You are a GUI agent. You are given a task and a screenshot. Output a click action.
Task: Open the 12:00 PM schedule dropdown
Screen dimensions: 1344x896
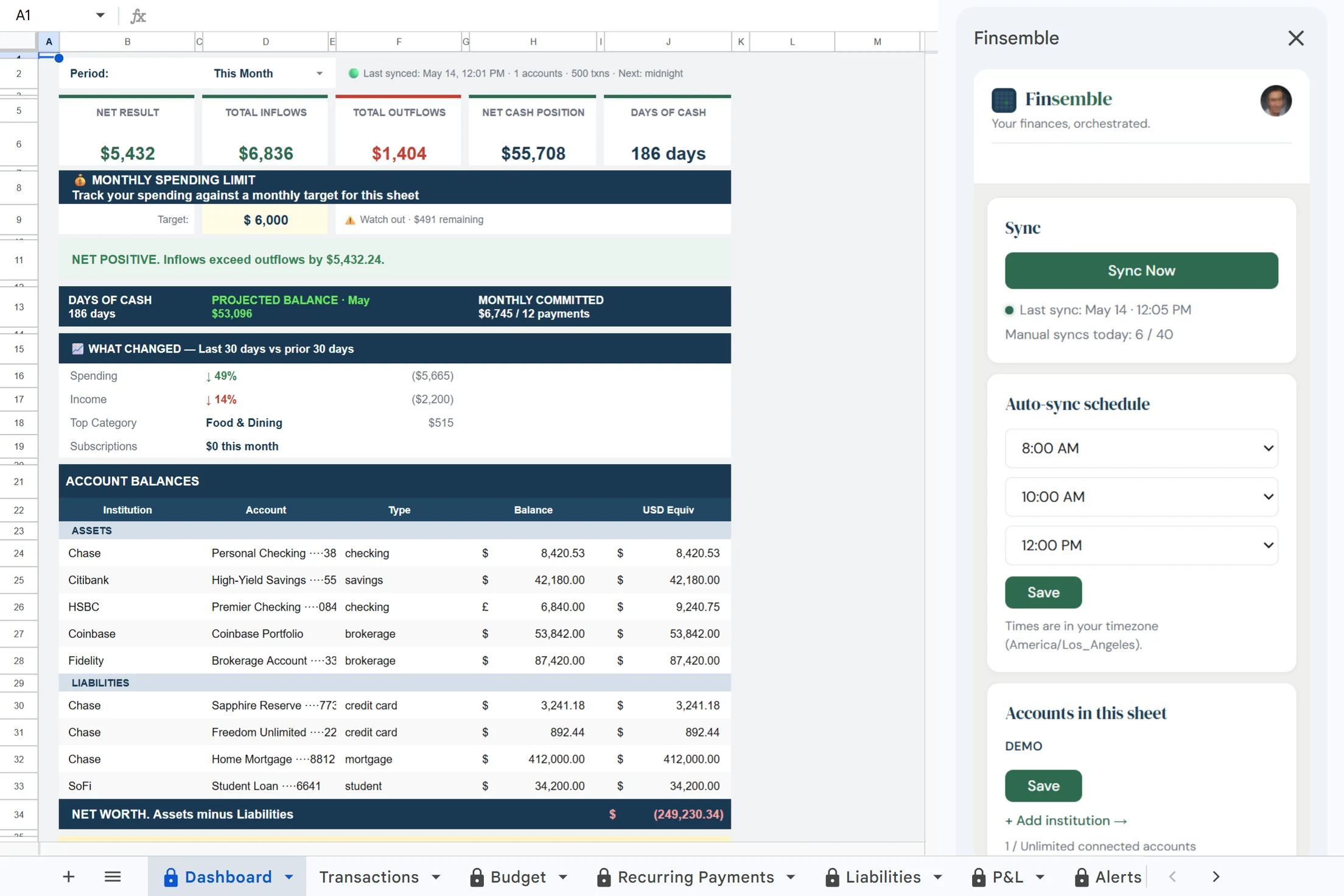pyautogui.click(x=1141, y=545)
